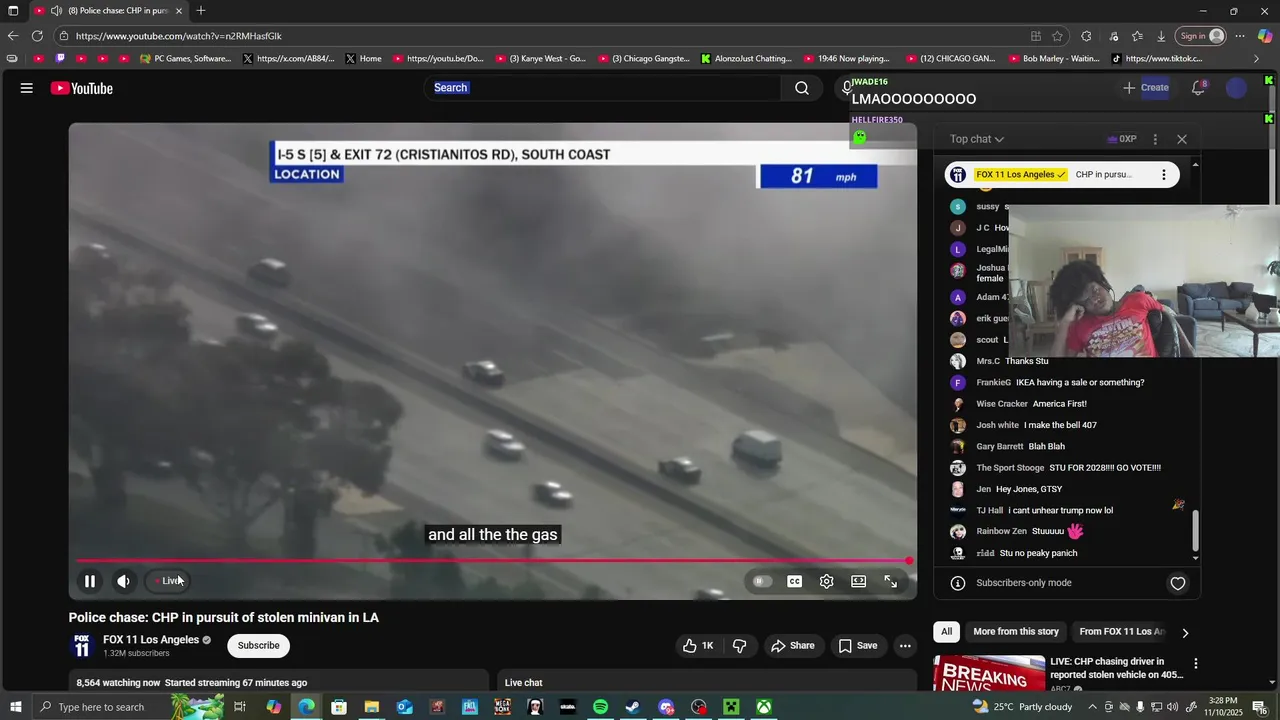Open the YouTube hamburger guide menu
The height and width of the screenshot is (720, 1280).
pos(27,88)
